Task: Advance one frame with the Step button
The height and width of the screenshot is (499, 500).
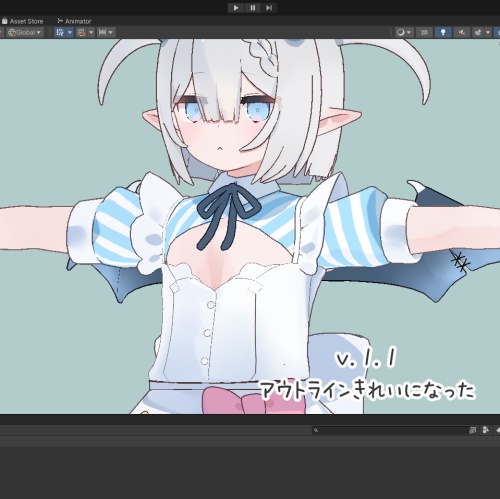Action: pyautogui.click(x=269, y=8)
